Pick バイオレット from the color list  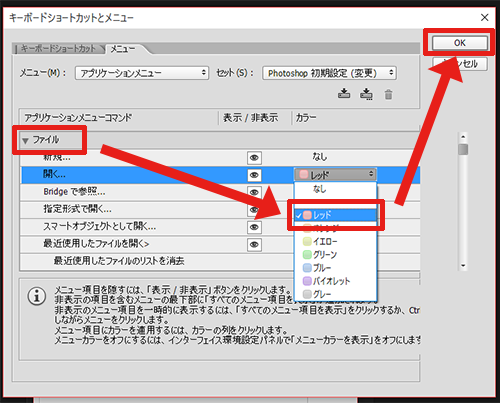tap(335, 281)
